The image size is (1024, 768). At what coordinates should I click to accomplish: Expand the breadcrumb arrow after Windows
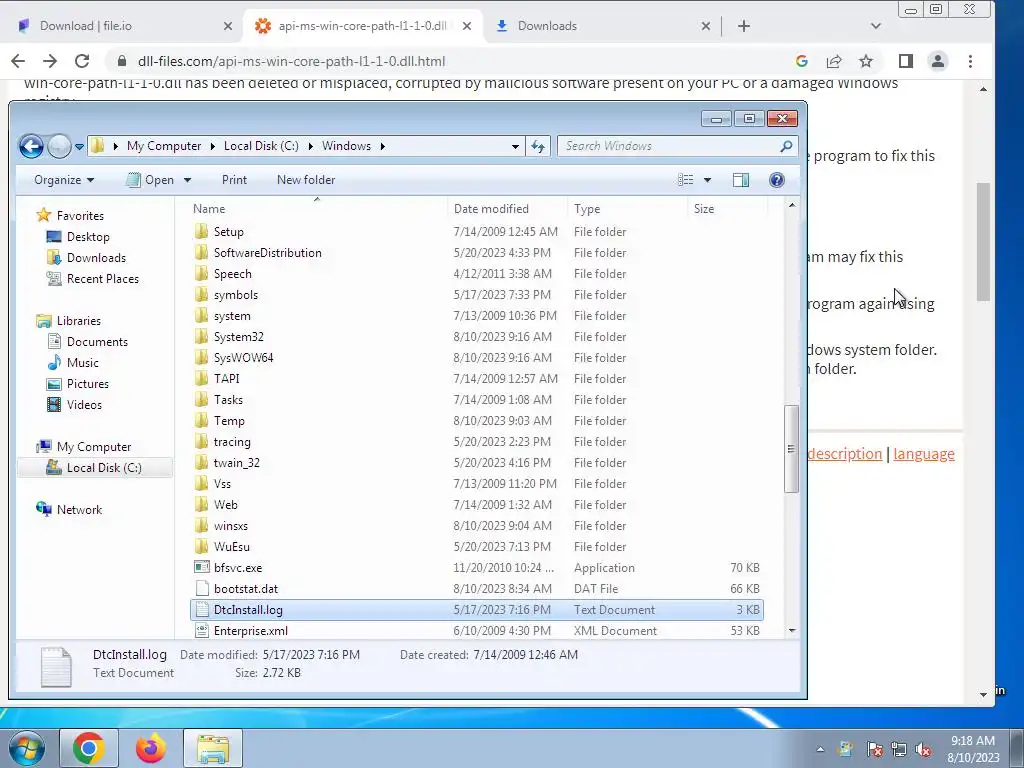click(x=383, y=146)
